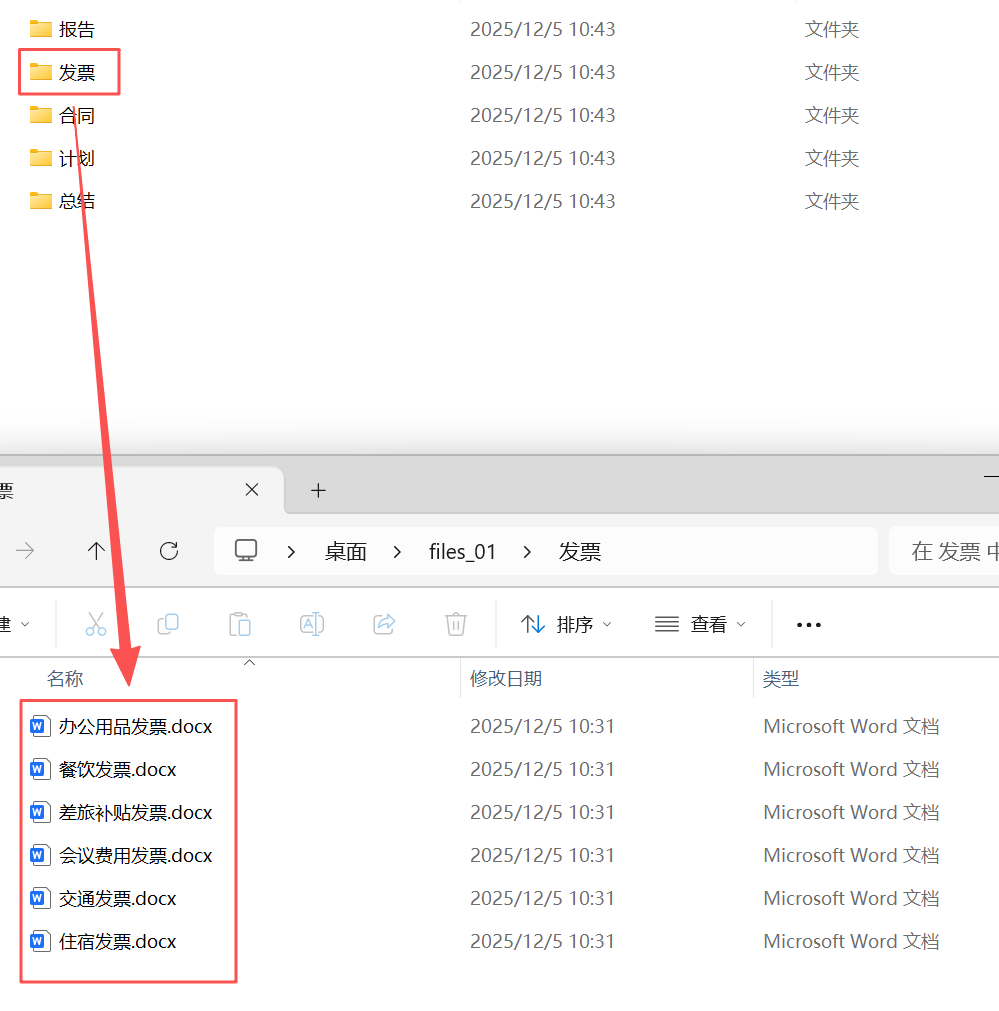Select the Rename icon in the command bar
This screenshot has width=999, height=1011.
[x=311, y=624]
